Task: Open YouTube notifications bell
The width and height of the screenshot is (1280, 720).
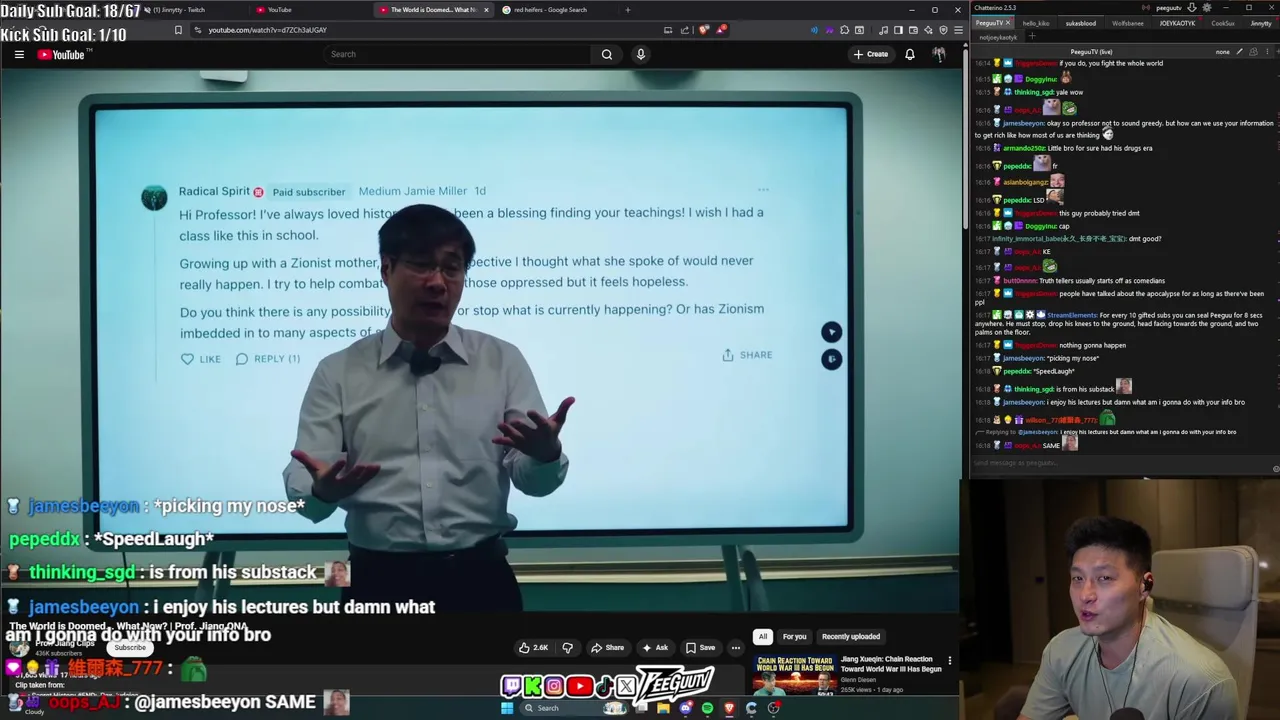Action: click(910, 54)
